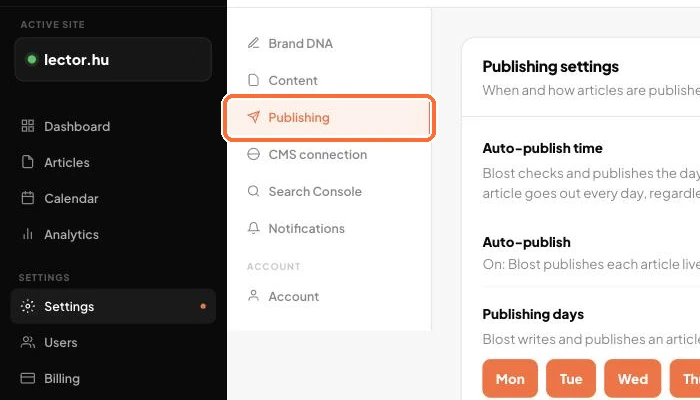
Task: Open the Notifications settings tab
Action: tap(329, 229)
